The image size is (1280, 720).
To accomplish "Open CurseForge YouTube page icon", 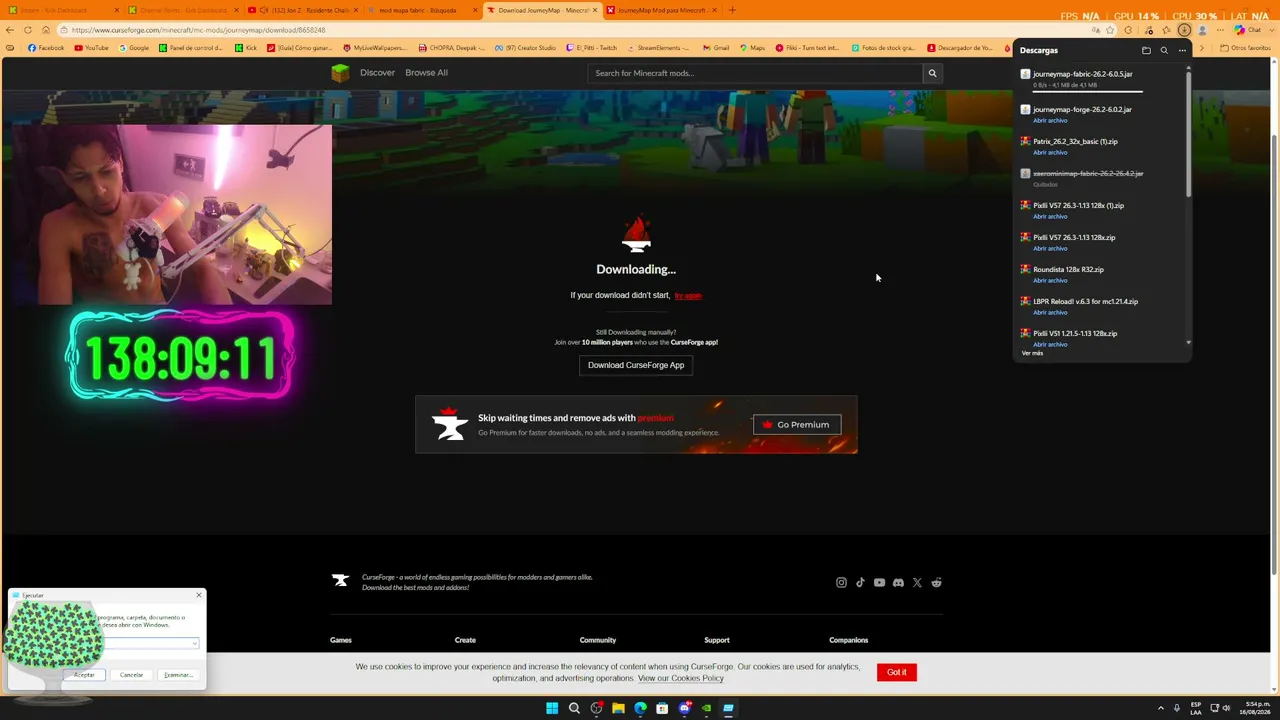I will (x=879, y=583).
